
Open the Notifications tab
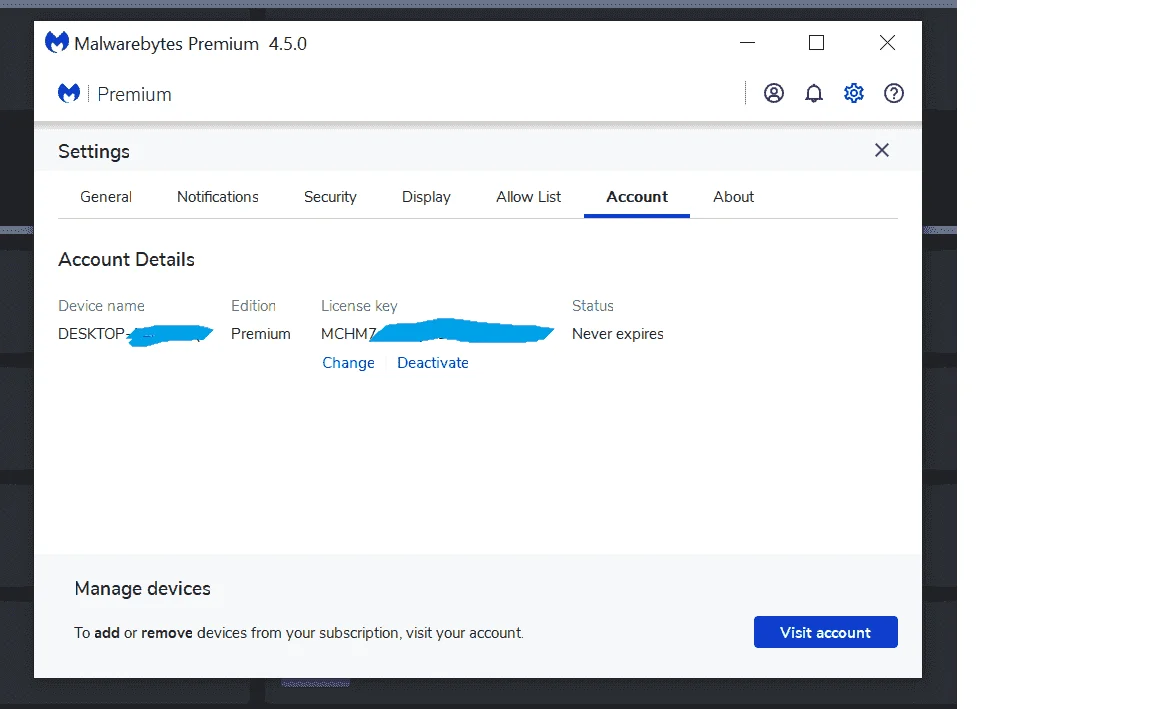tap(217, 197)
